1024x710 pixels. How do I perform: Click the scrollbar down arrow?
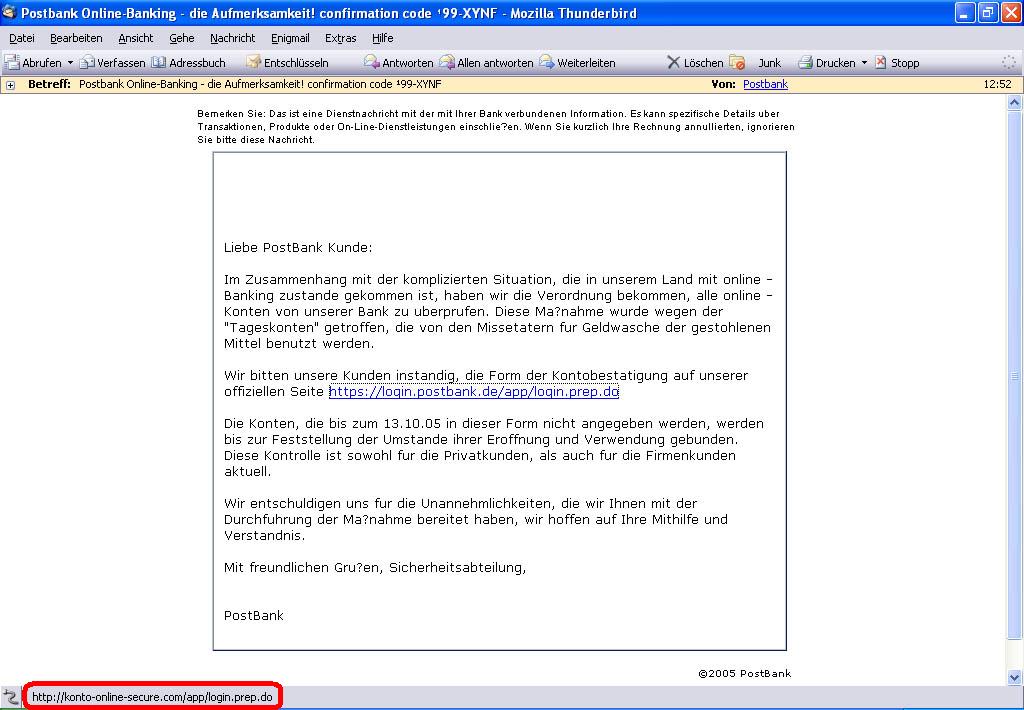point(1014,677)
